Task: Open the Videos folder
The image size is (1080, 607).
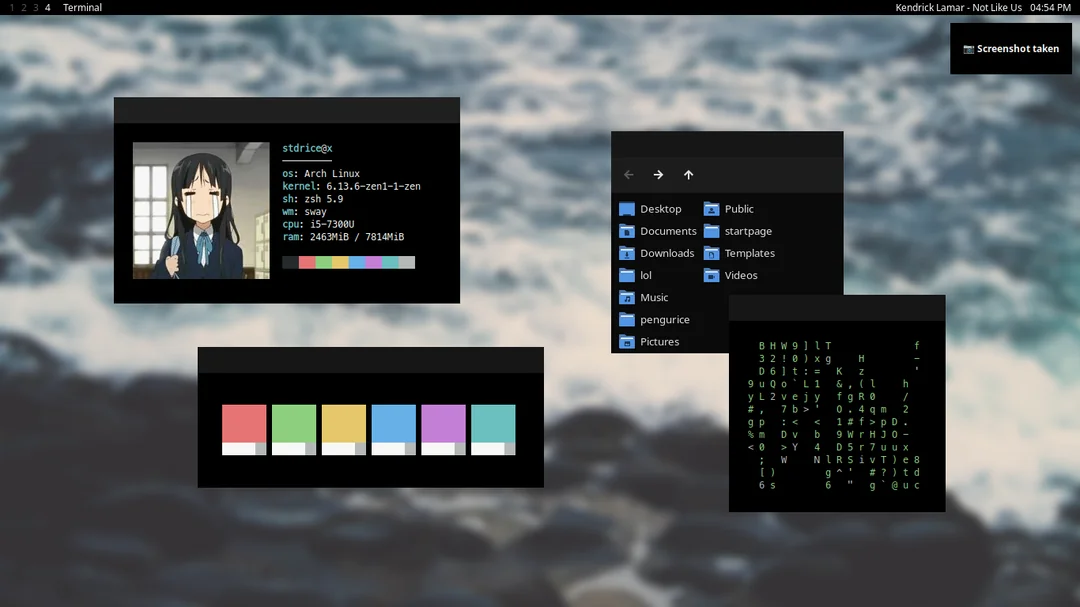Action: click(730, 275)
